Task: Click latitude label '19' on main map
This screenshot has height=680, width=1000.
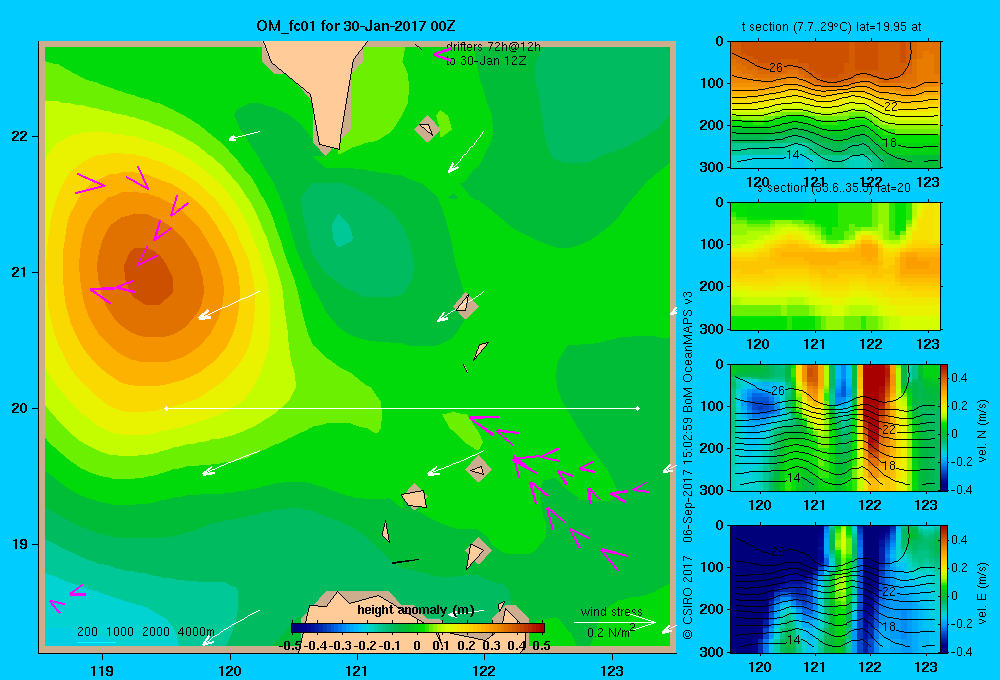Action: (x=19, y=544)
